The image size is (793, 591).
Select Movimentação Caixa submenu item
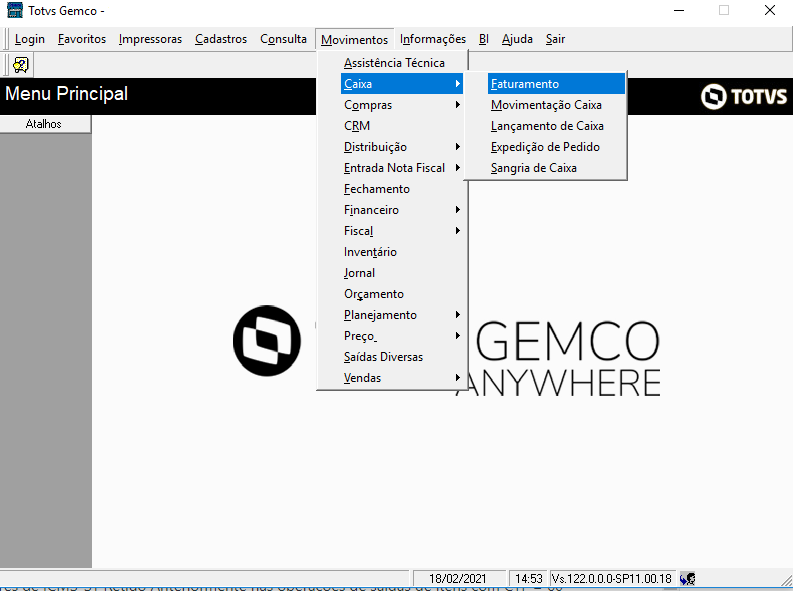tap(556, 105)
